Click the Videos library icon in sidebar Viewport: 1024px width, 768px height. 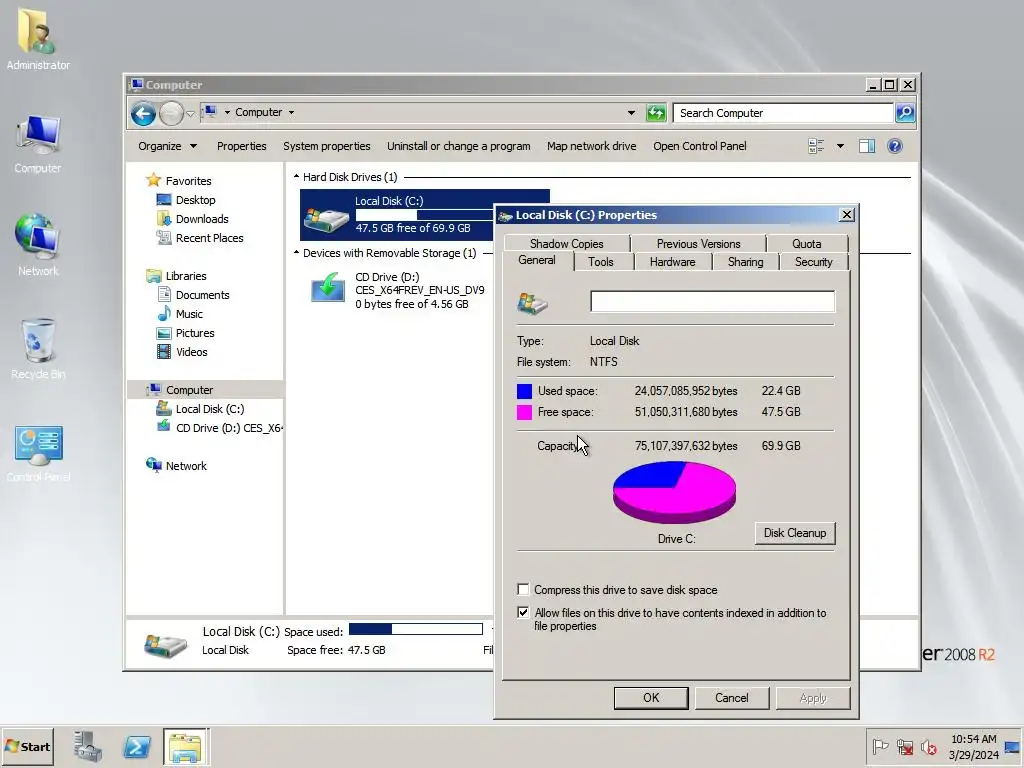[x=164, y=352]
